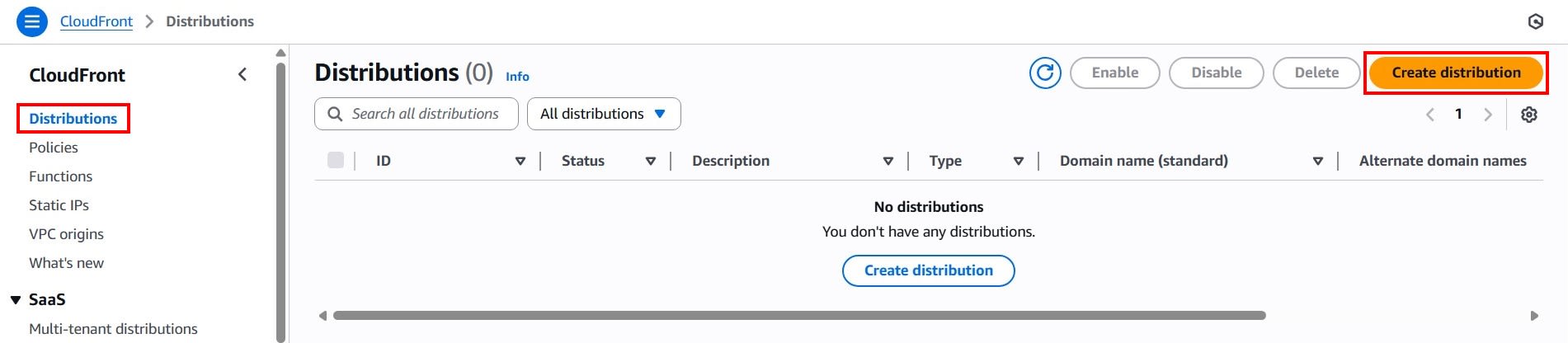Open Policies in the sidebar
The width and height of the screenshot is (1568, 343).
point(54,148)
